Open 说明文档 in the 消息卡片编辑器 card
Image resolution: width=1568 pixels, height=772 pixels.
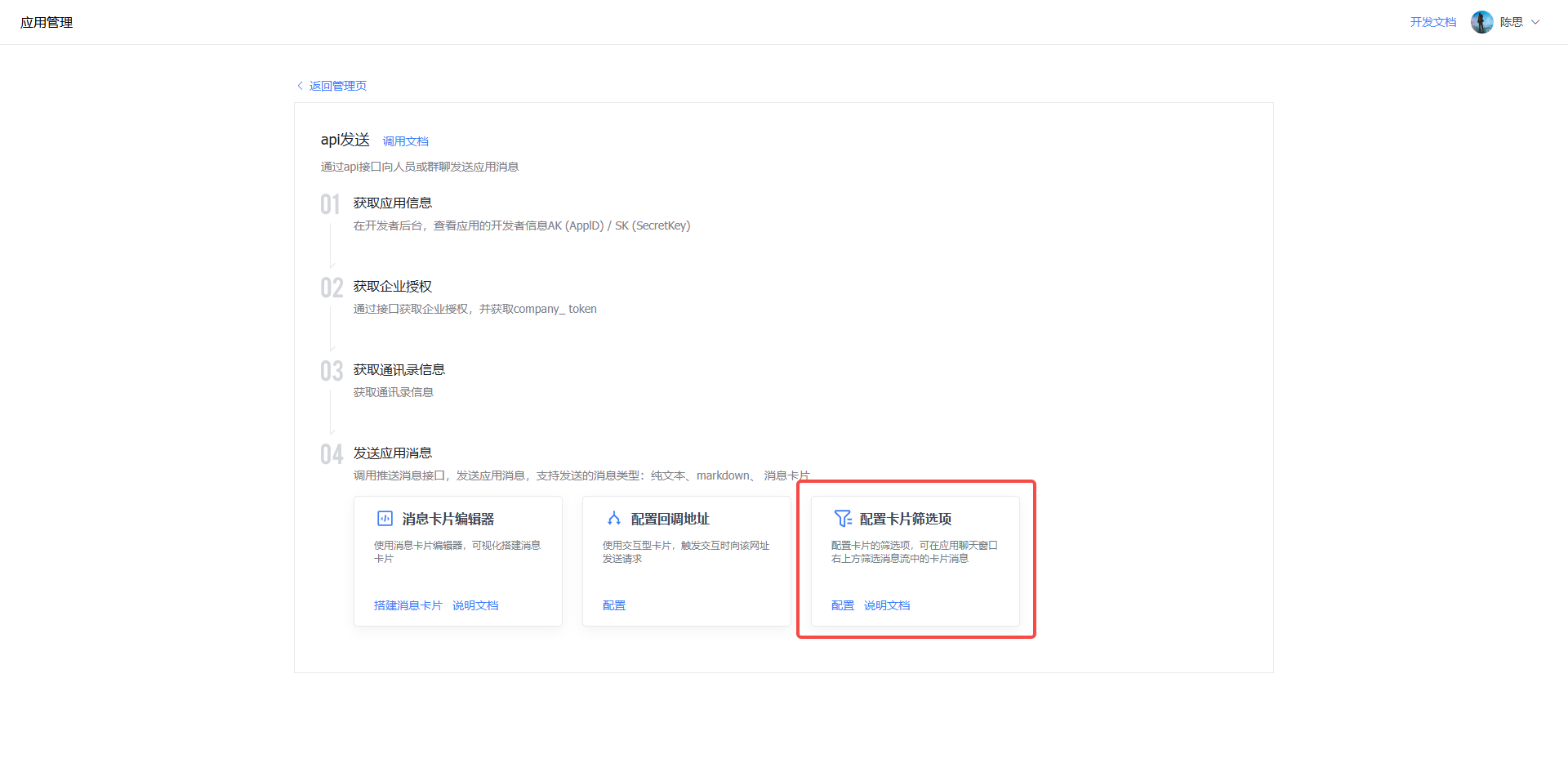click(x=475, y=605)
